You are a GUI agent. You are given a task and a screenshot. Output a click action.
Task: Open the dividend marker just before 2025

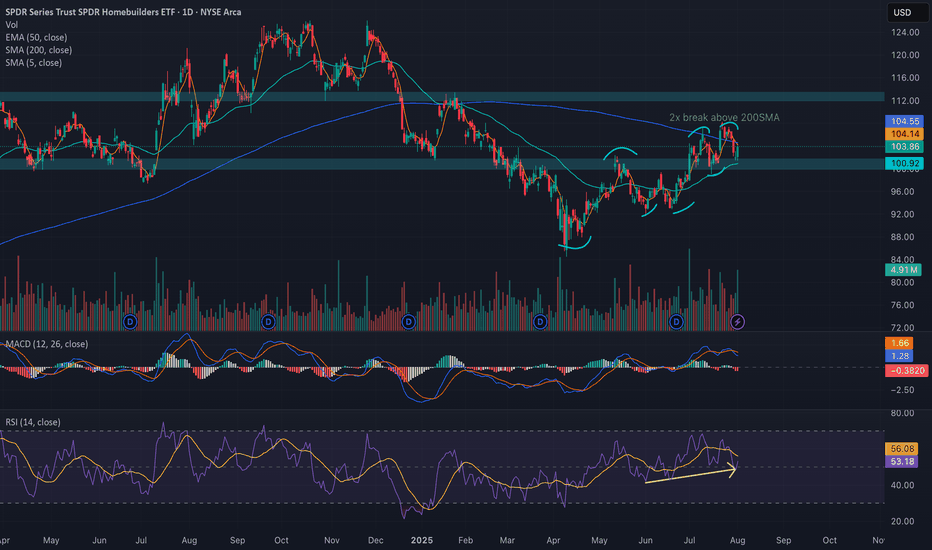tap(408, 322)
